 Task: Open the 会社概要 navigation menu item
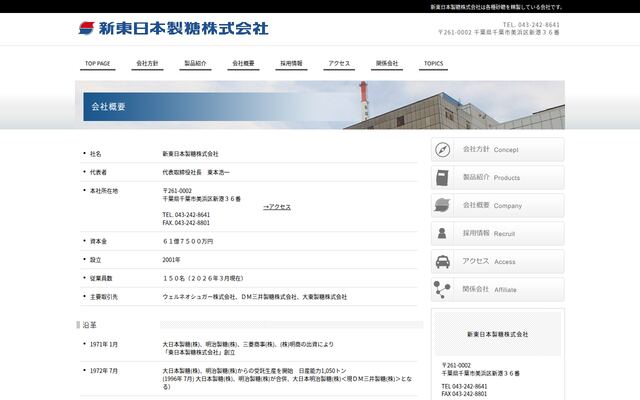click(243, 64)
